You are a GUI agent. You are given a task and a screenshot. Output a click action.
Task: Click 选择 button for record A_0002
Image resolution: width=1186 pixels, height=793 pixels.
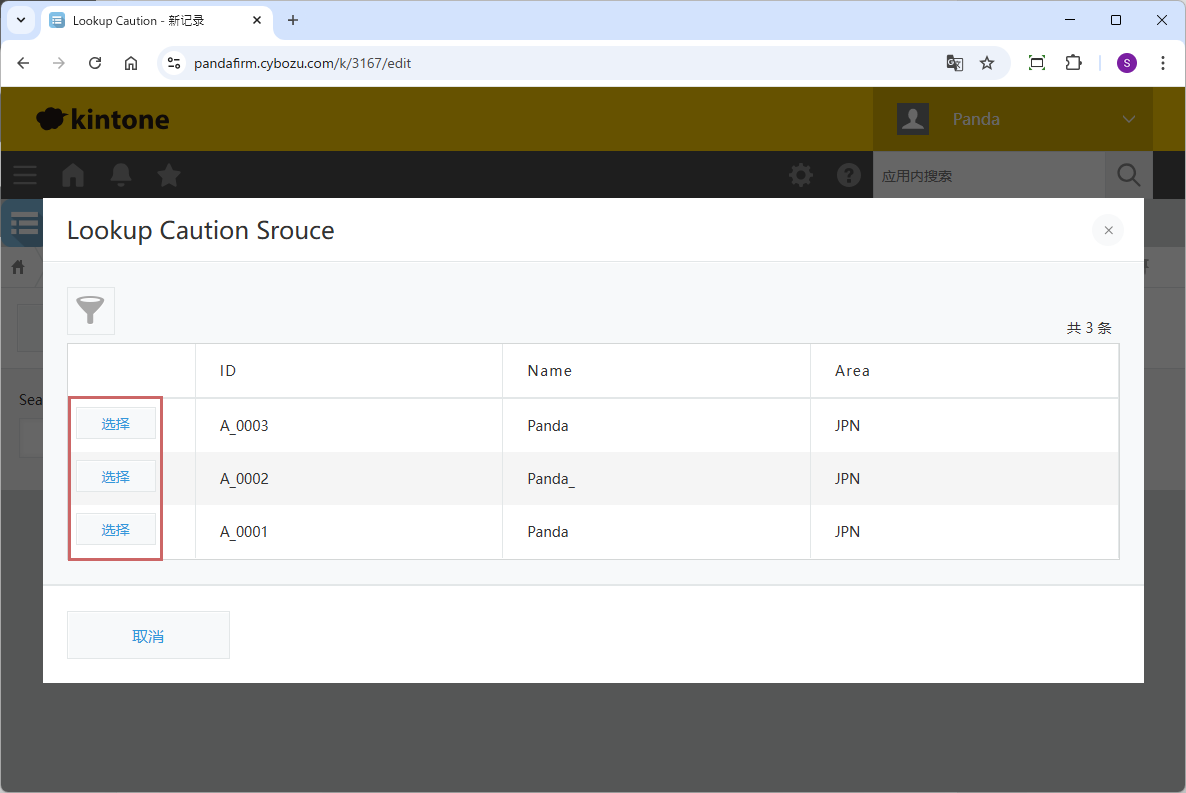(116, 477)
